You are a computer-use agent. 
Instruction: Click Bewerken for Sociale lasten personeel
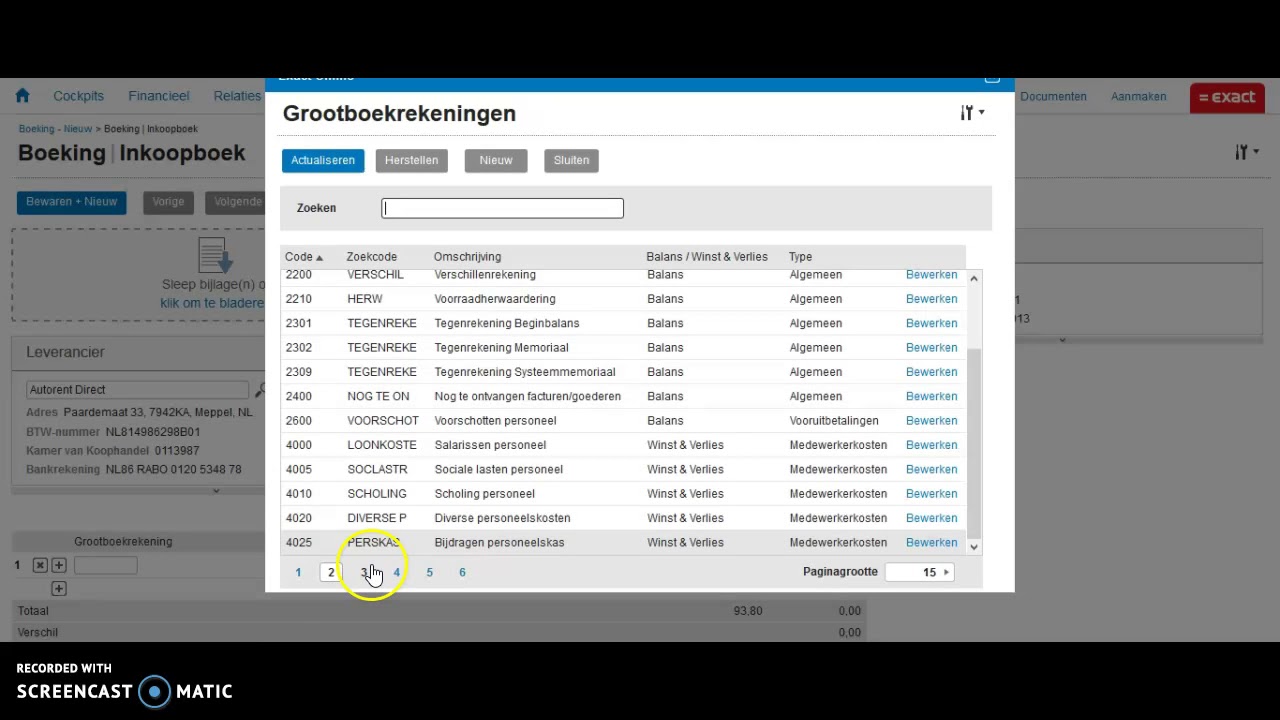click(x=931, y=469)
